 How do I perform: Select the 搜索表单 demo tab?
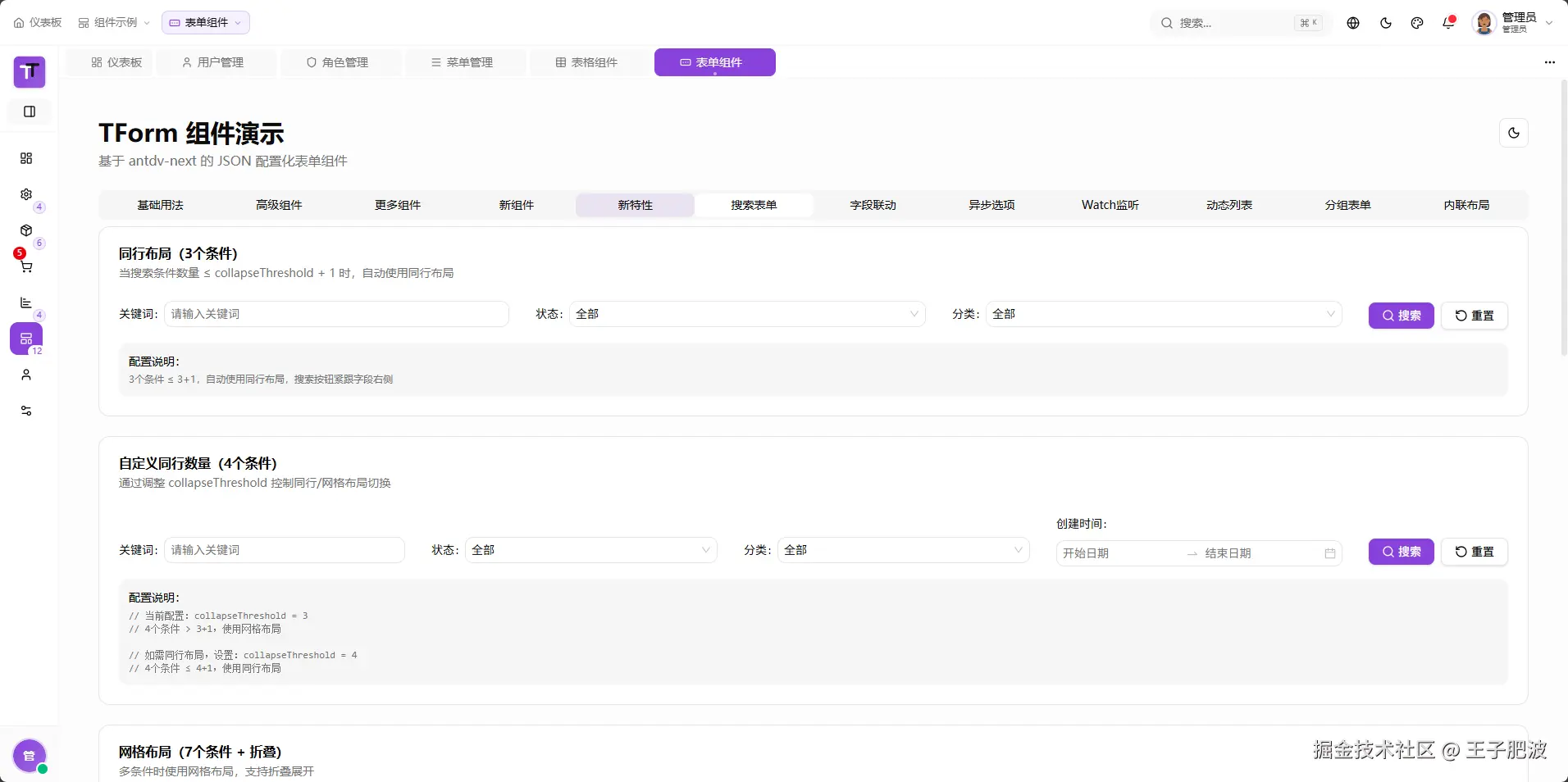coord(754,205)
